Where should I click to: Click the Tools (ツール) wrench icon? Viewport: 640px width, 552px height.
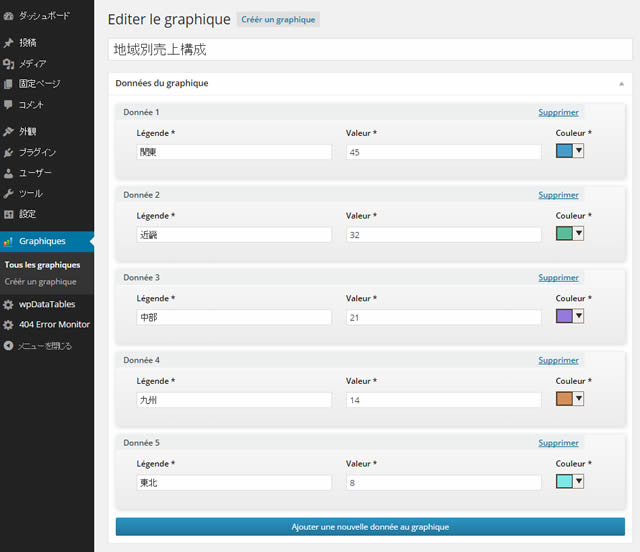click(8, 194)
